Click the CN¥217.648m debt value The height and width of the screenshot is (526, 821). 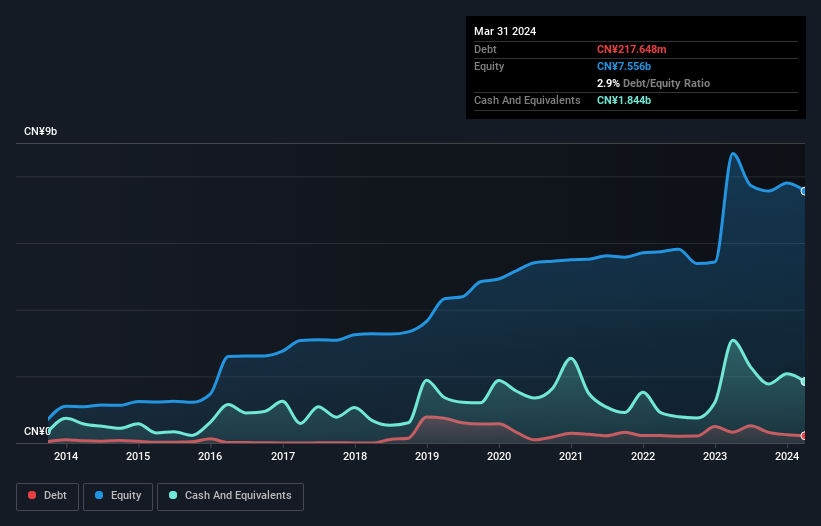tap(631, 49)
